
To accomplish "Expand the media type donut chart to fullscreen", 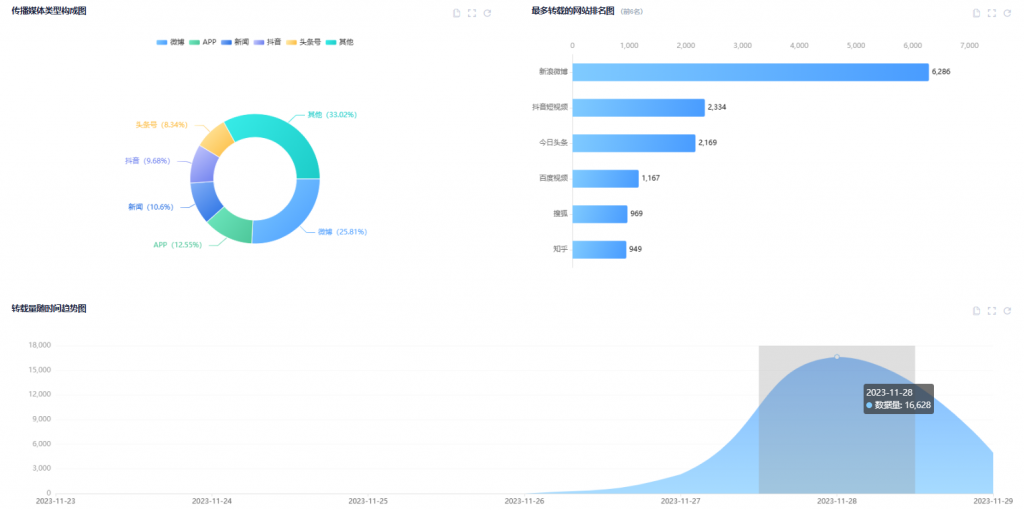I will pos(472,13).
